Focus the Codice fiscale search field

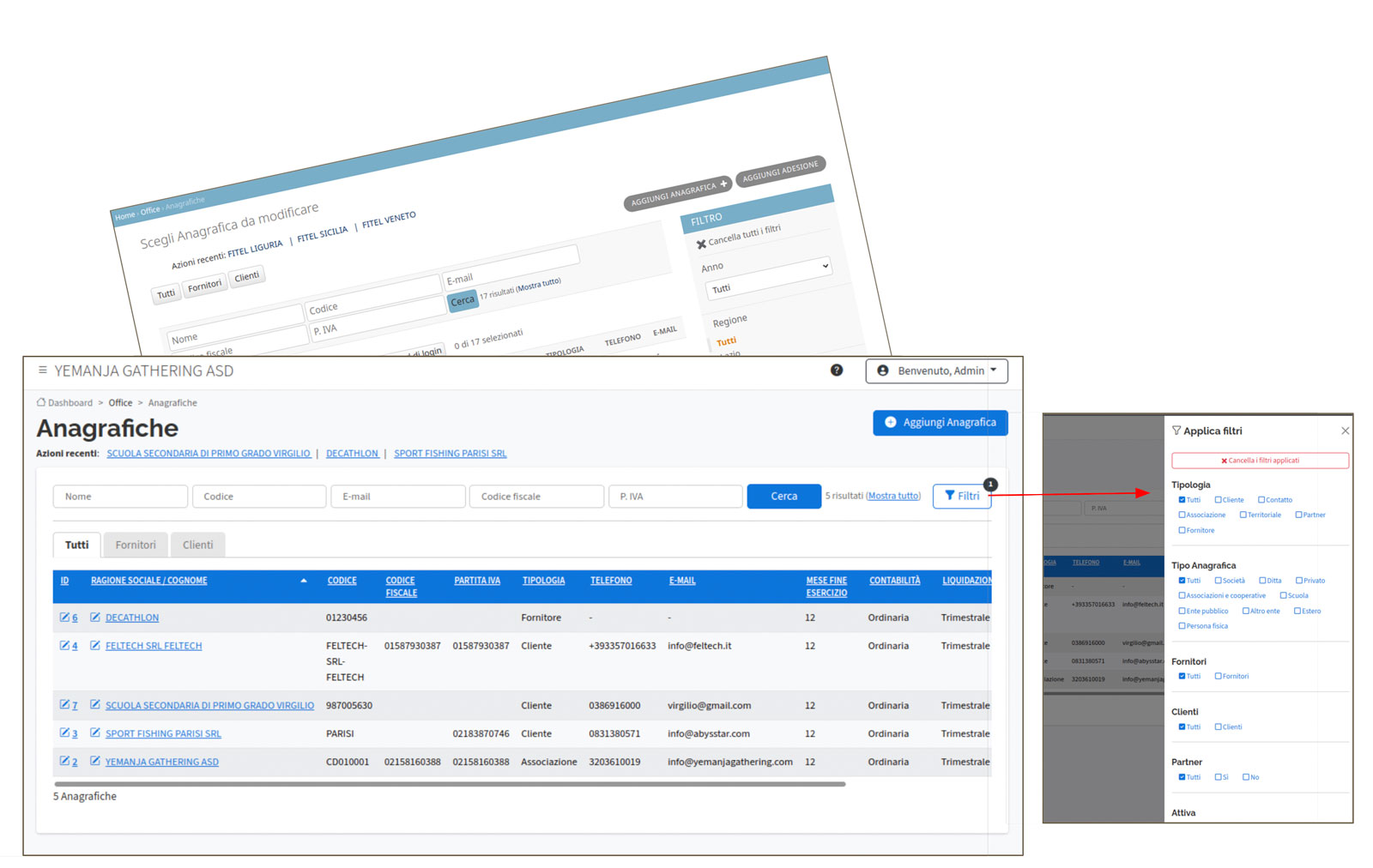tap(536, 497)
